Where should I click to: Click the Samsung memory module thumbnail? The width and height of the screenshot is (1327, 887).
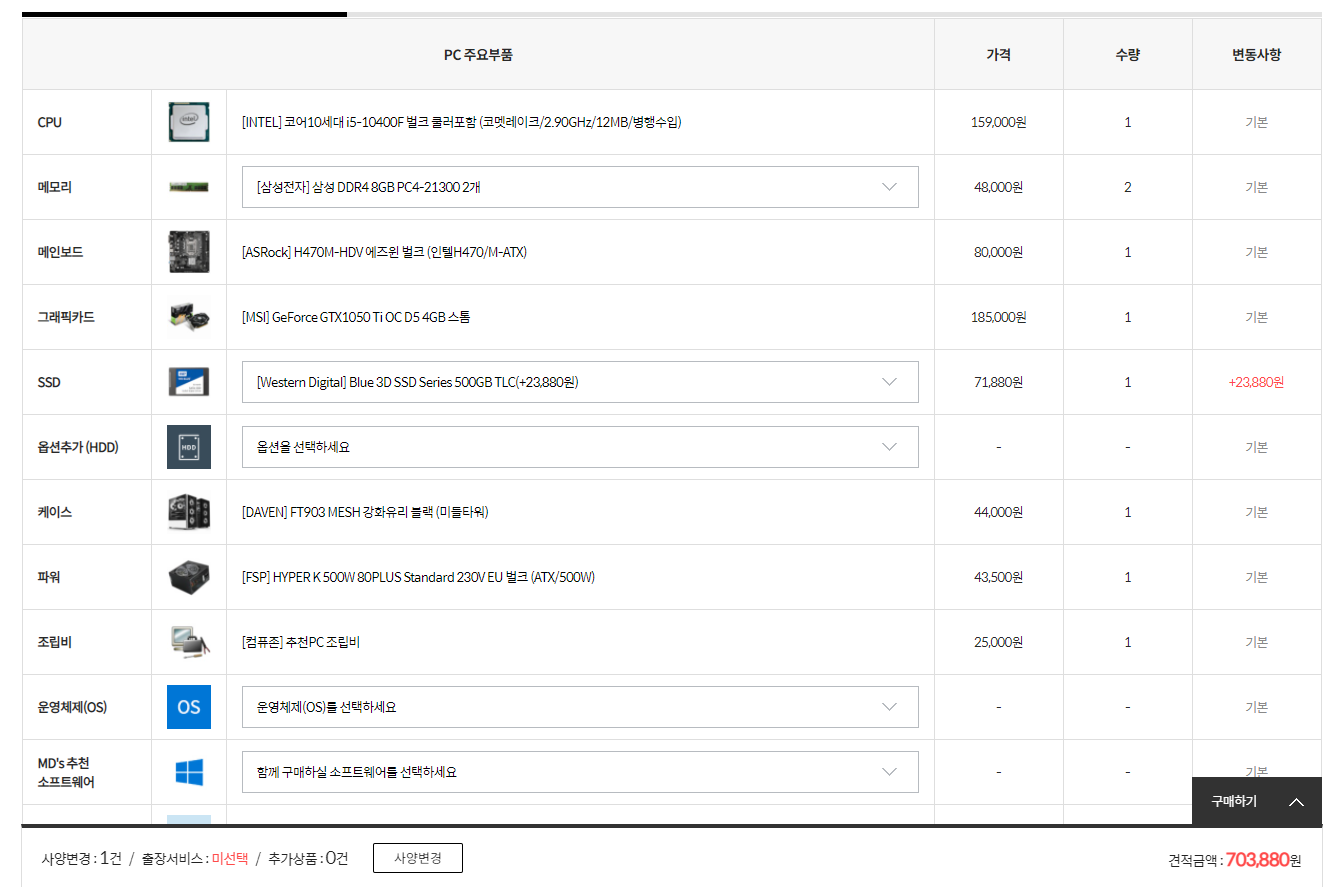click(189, 187)
